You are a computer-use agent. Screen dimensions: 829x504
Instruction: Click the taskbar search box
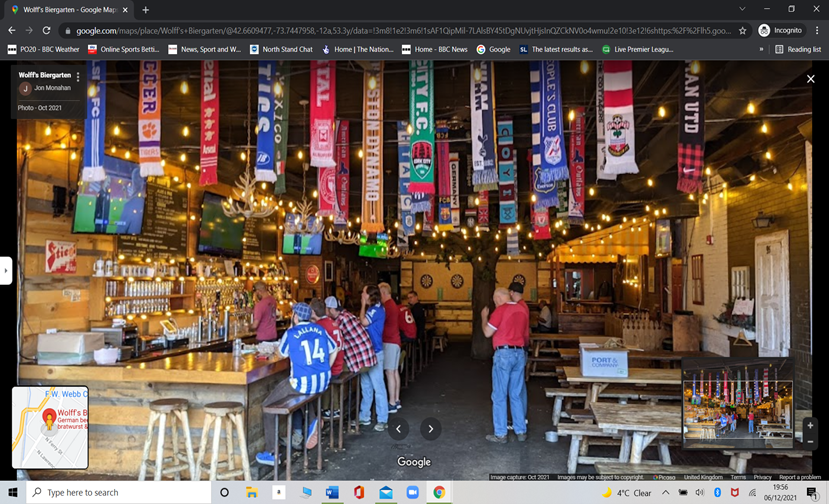click(119, 492)
